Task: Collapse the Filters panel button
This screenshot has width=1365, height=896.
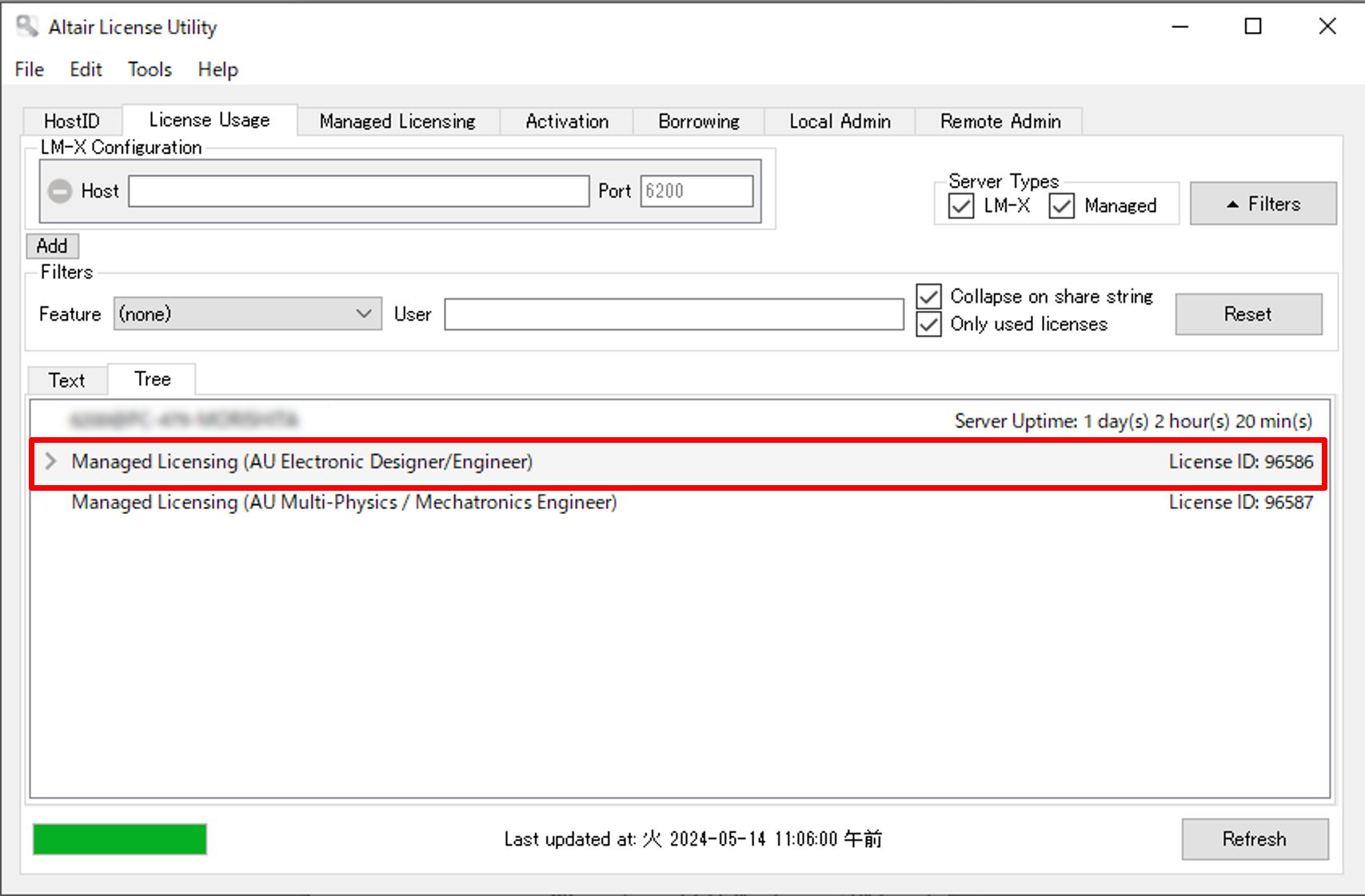Action: 1262,204
